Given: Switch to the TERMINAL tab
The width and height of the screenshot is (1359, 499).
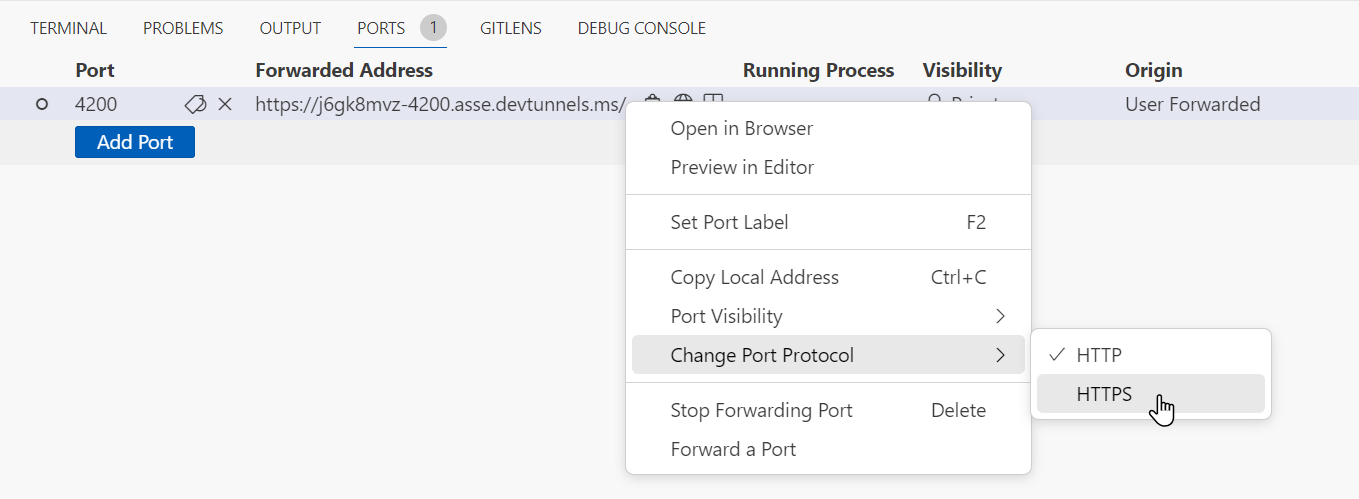Looking at the screenshot, I should 68,28.
